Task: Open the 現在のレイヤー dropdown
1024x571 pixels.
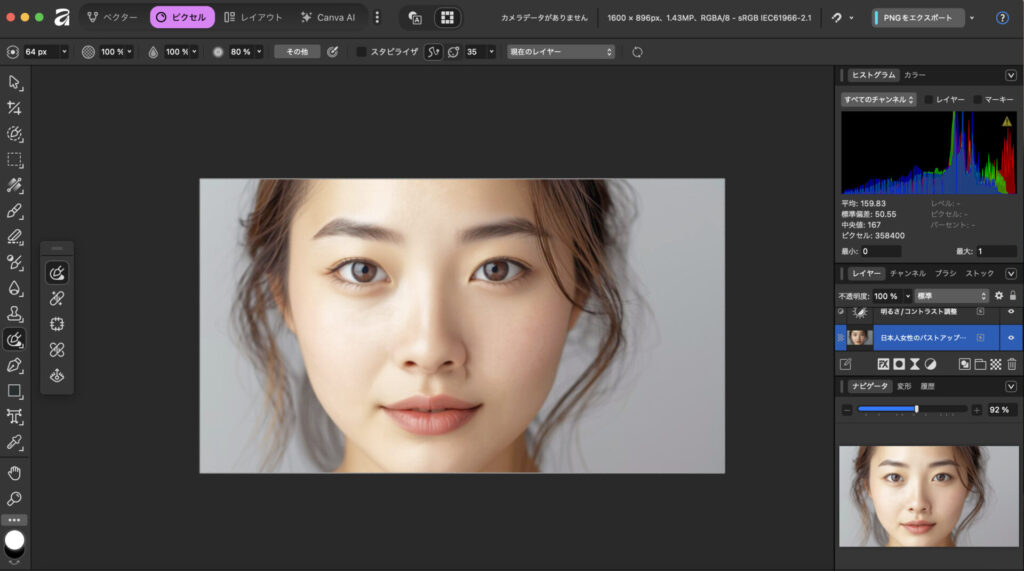Action: [560, 52]
